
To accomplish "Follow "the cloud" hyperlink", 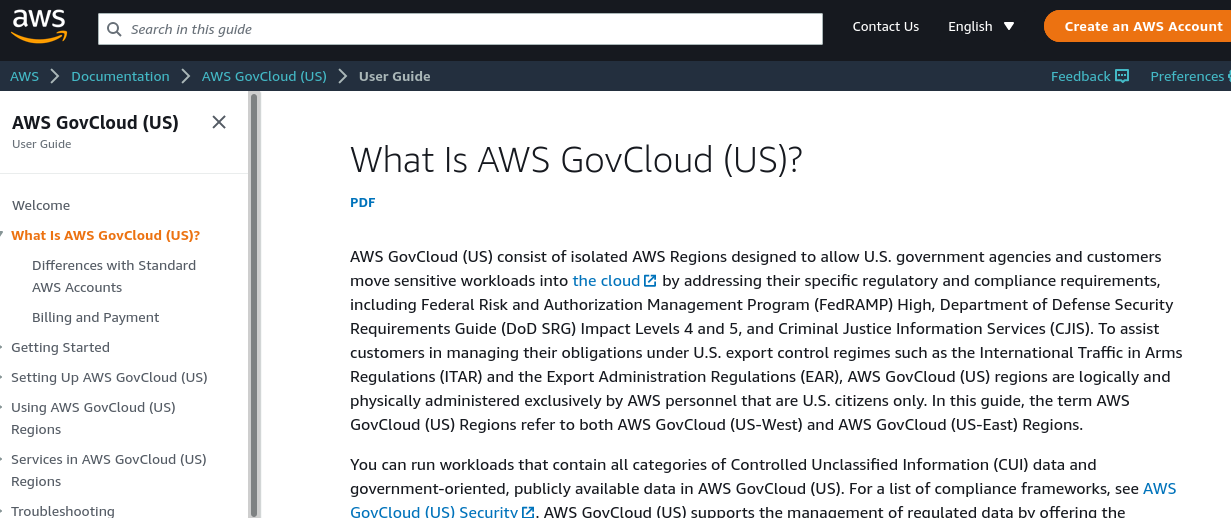I will tap(606, 281).
